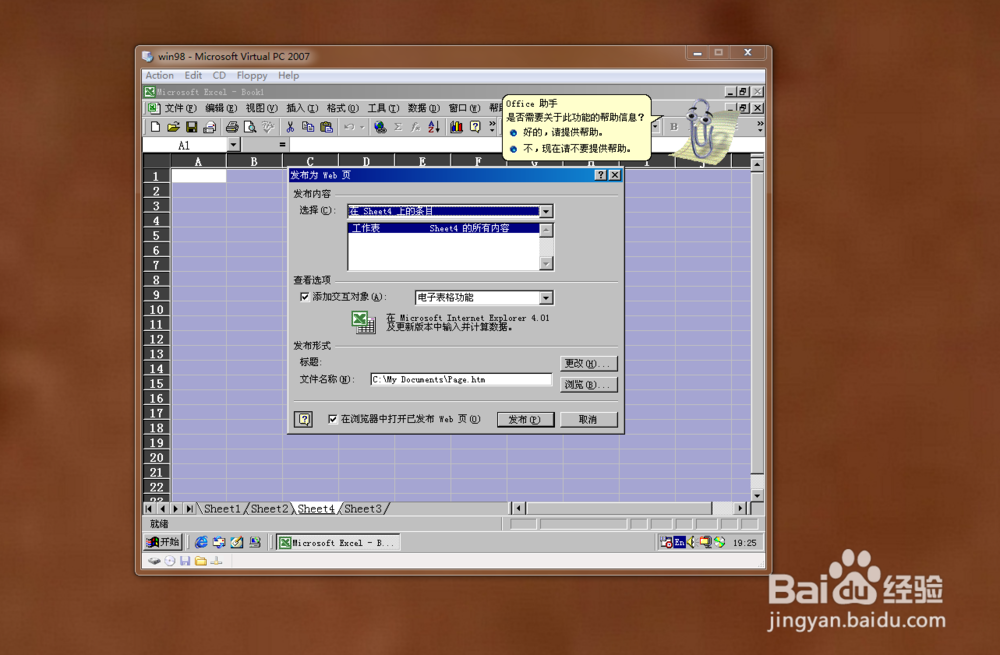Click the Paste clipboard icon
This screenshot has height=655, width=1000.
[x=327, y=127]
